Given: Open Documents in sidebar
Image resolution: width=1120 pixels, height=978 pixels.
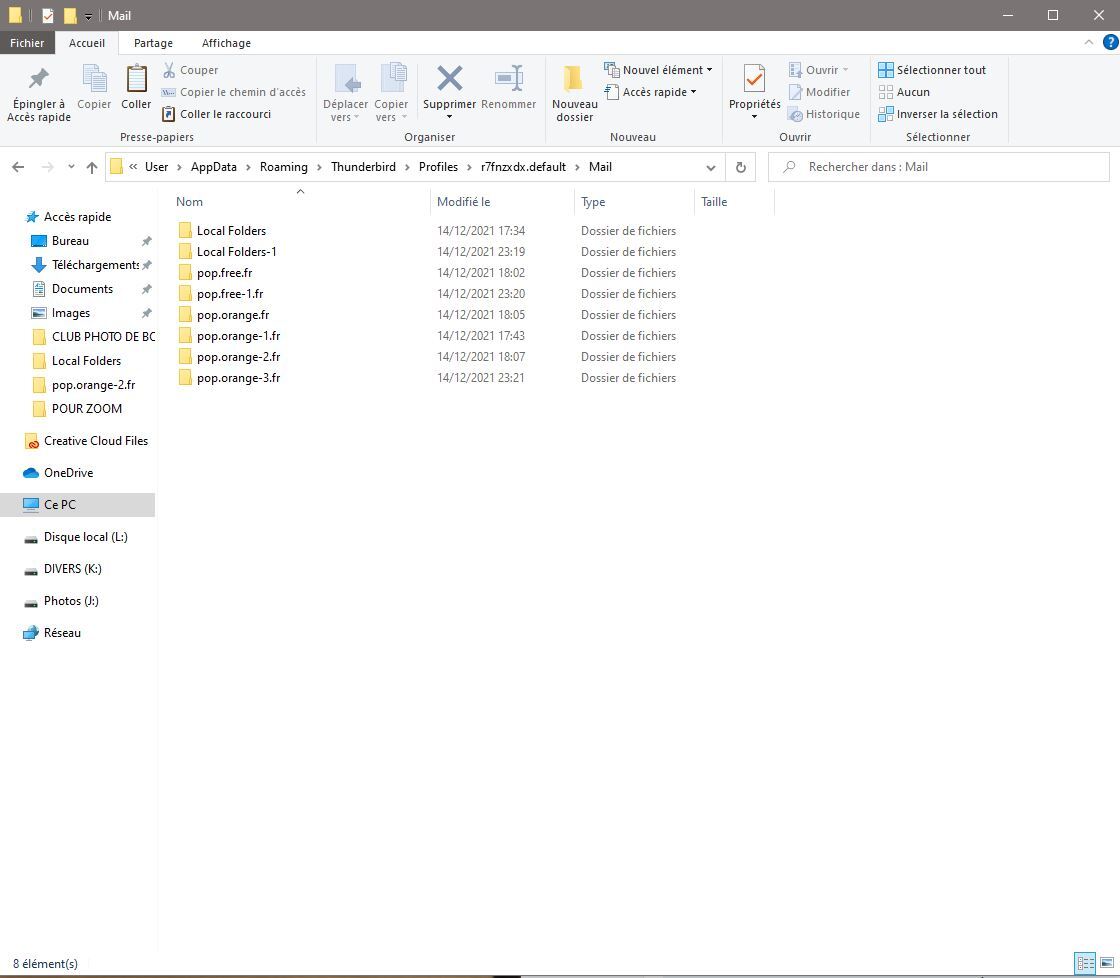Looking at the screenshot, I should [x=82, y=289].
